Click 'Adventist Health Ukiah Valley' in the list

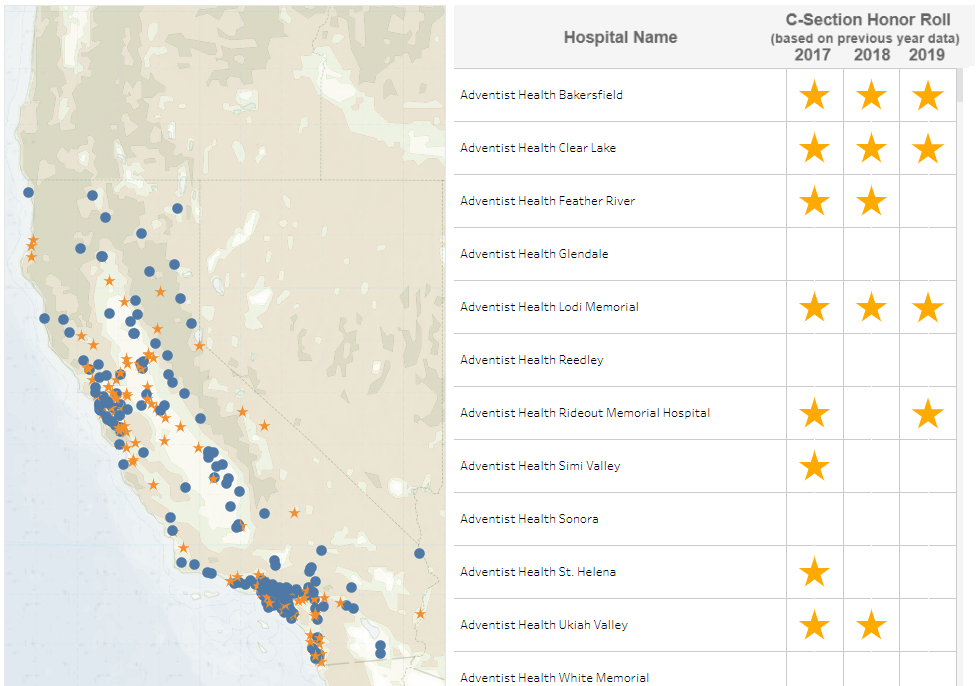point(544,625)
